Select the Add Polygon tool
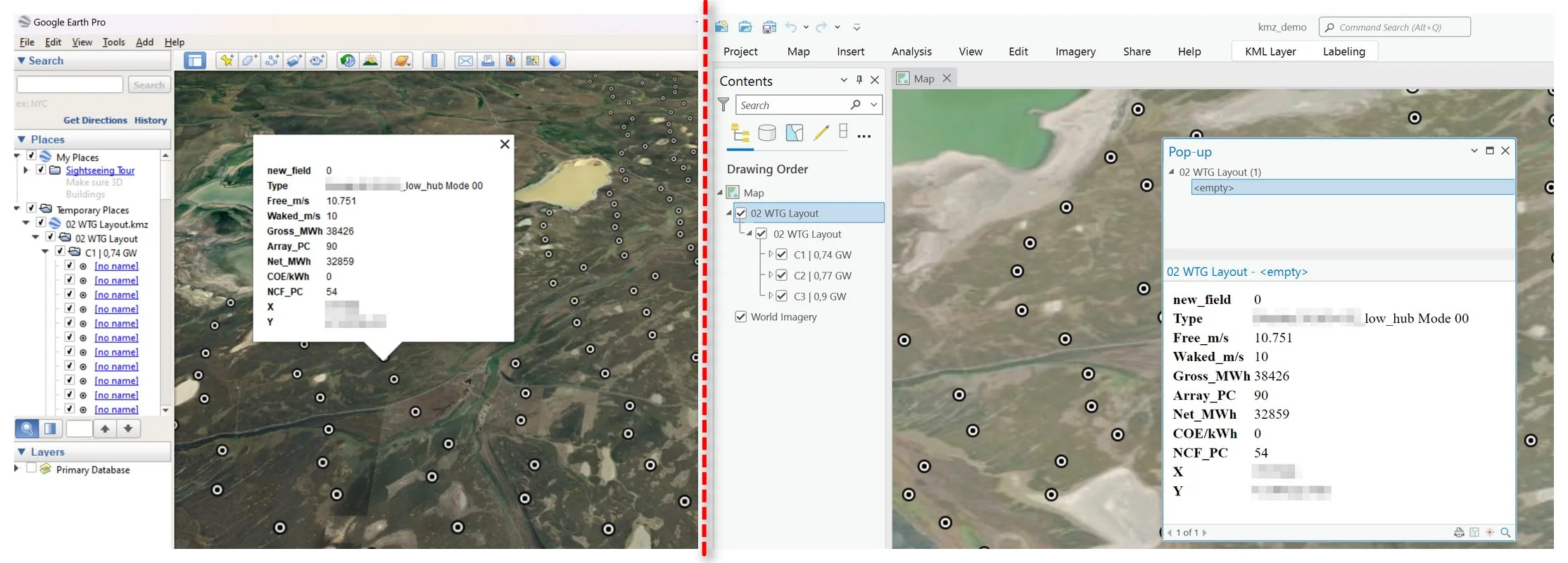Screen dimensions: 1568x563 pos(249,61)
